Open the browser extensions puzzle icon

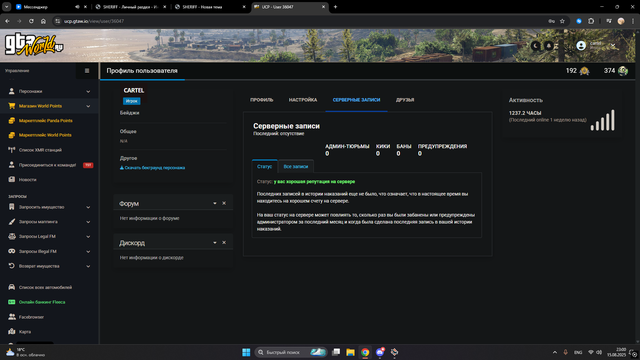tap(591, 21)
